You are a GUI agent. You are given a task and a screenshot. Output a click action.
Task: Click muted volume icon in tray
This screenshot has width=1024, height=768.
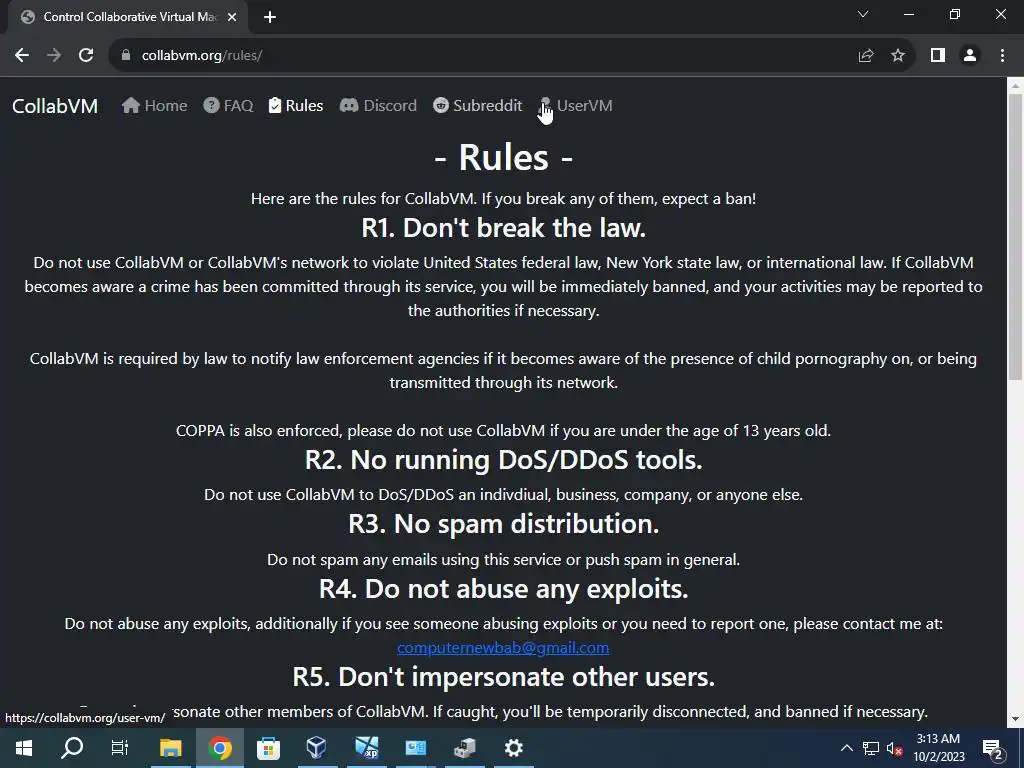pos(894,748)
